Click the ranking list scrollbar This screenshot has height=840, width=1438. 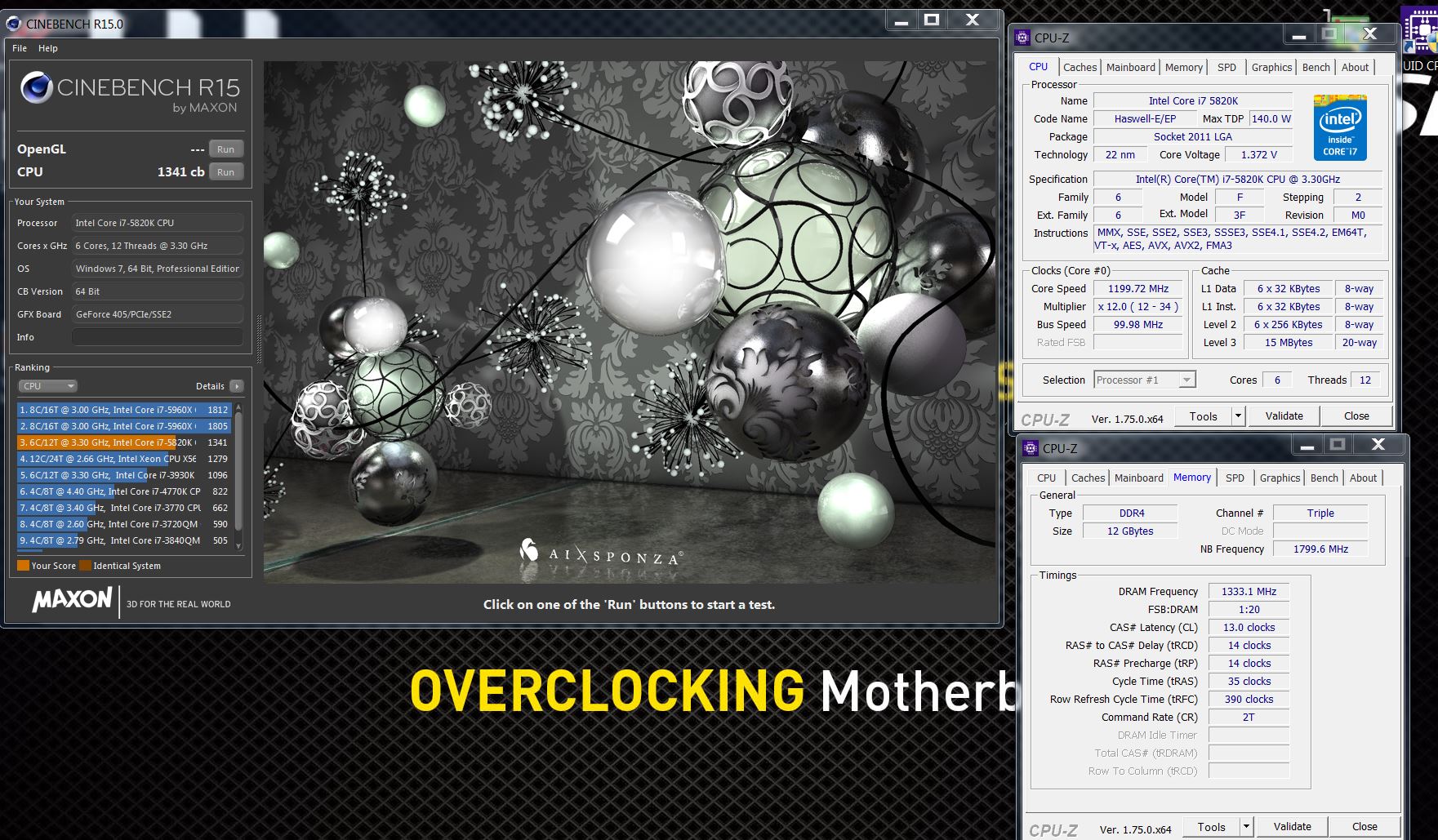coord(238,472)
